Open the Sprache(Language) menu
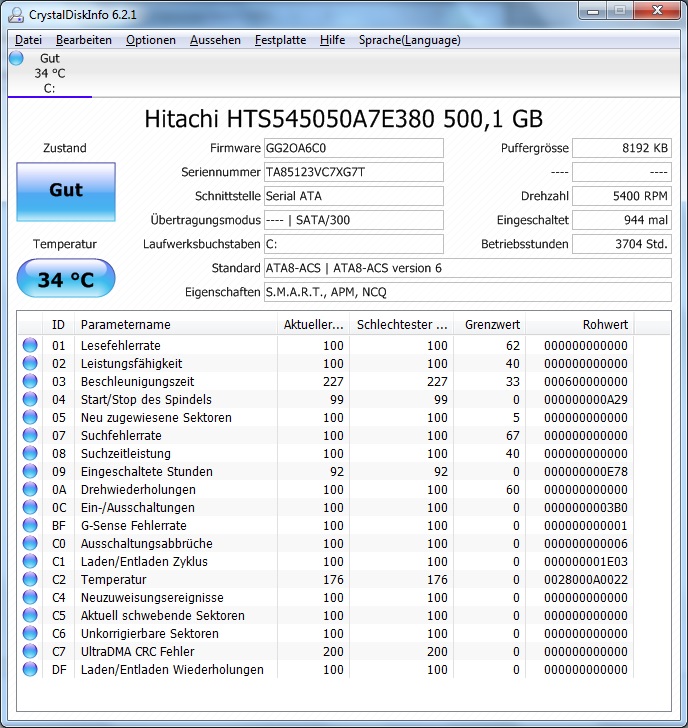The width and height of the screenshot is (688, 728). point(409,40)
